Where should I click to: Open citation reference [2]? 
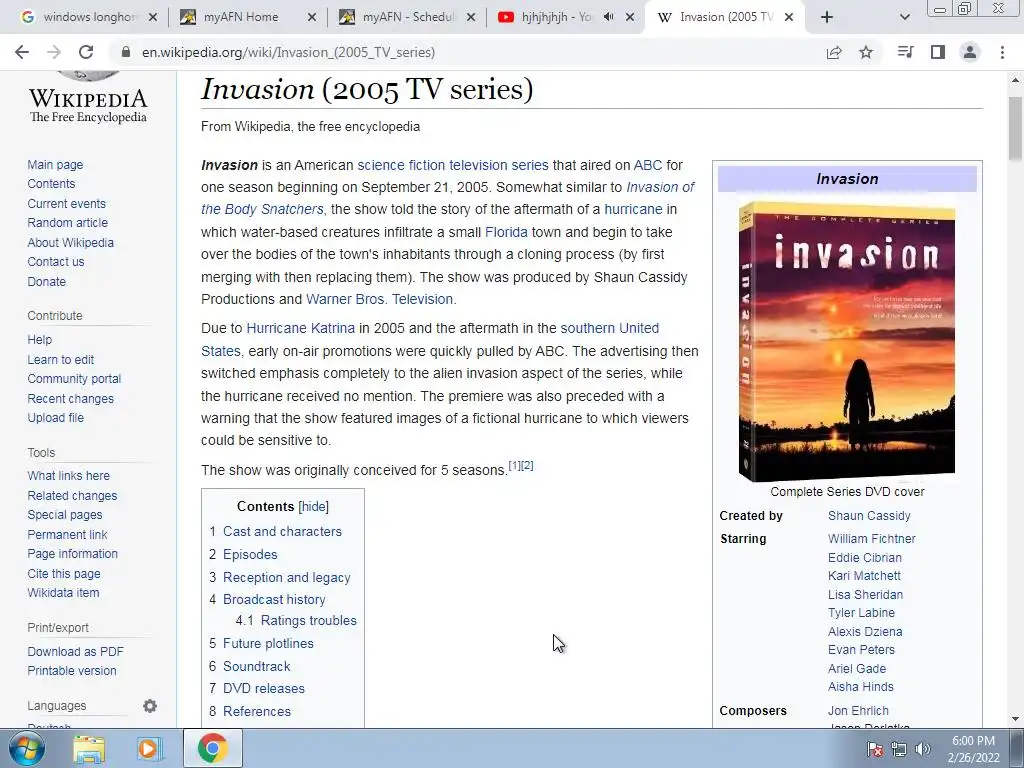(528, 466)
